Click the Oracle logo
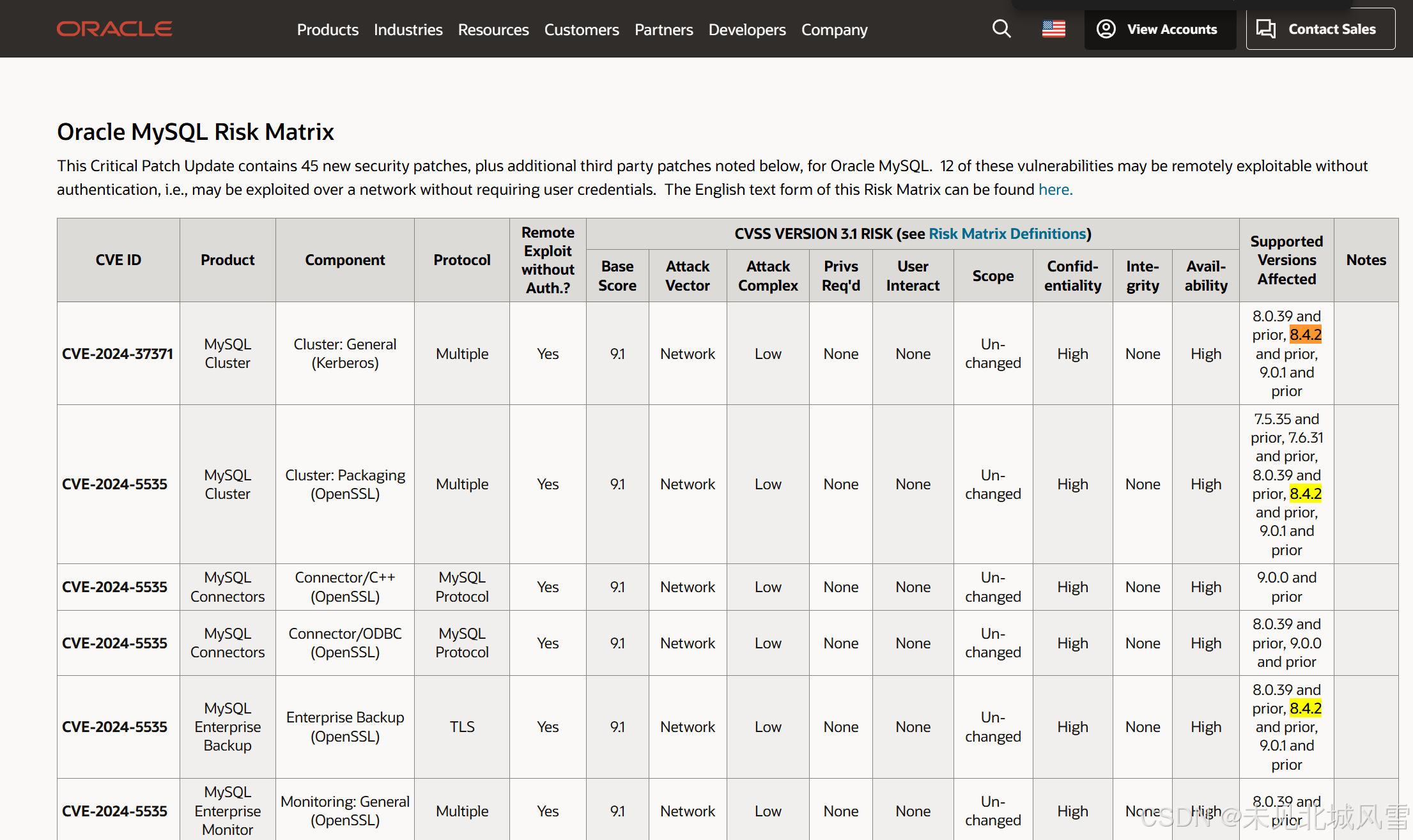Viewport: 1413px width, 840px height. click(114, 29)
